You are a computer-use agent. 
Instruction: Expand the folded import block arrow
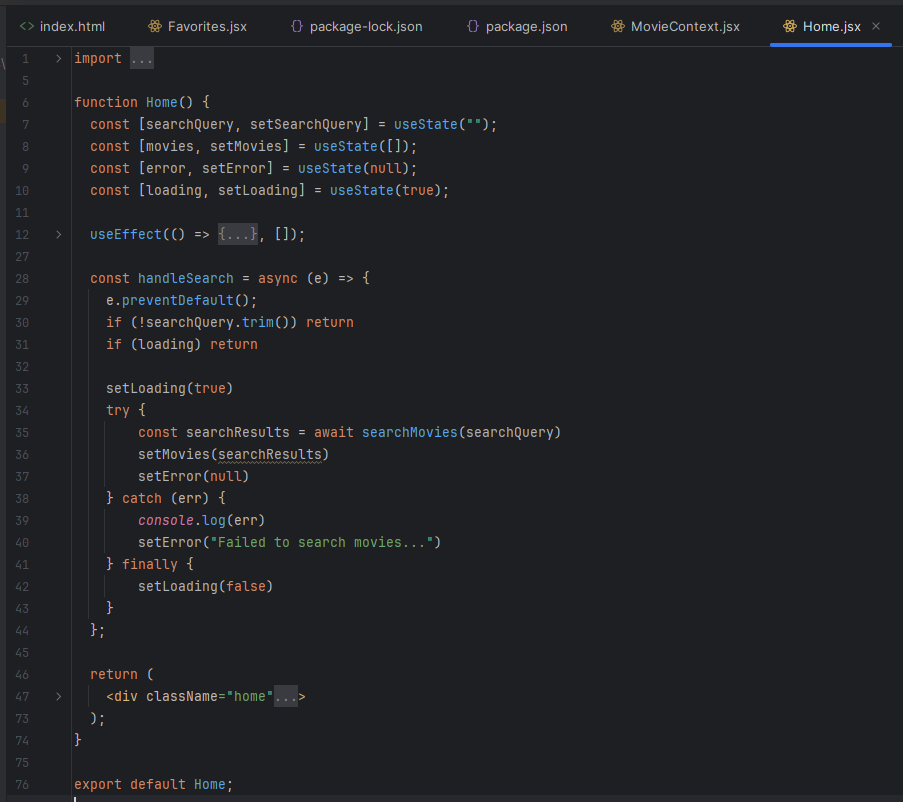59,58
